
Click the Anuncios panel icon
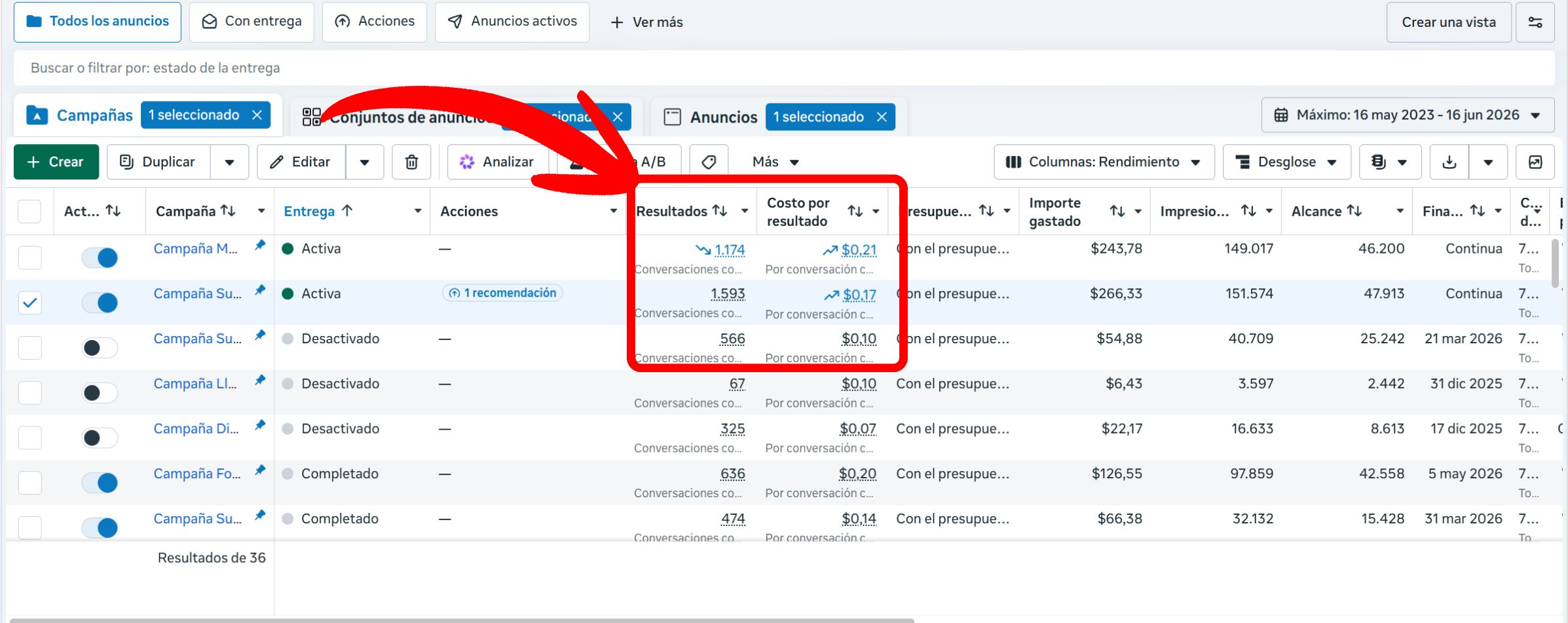click(672, 117)
